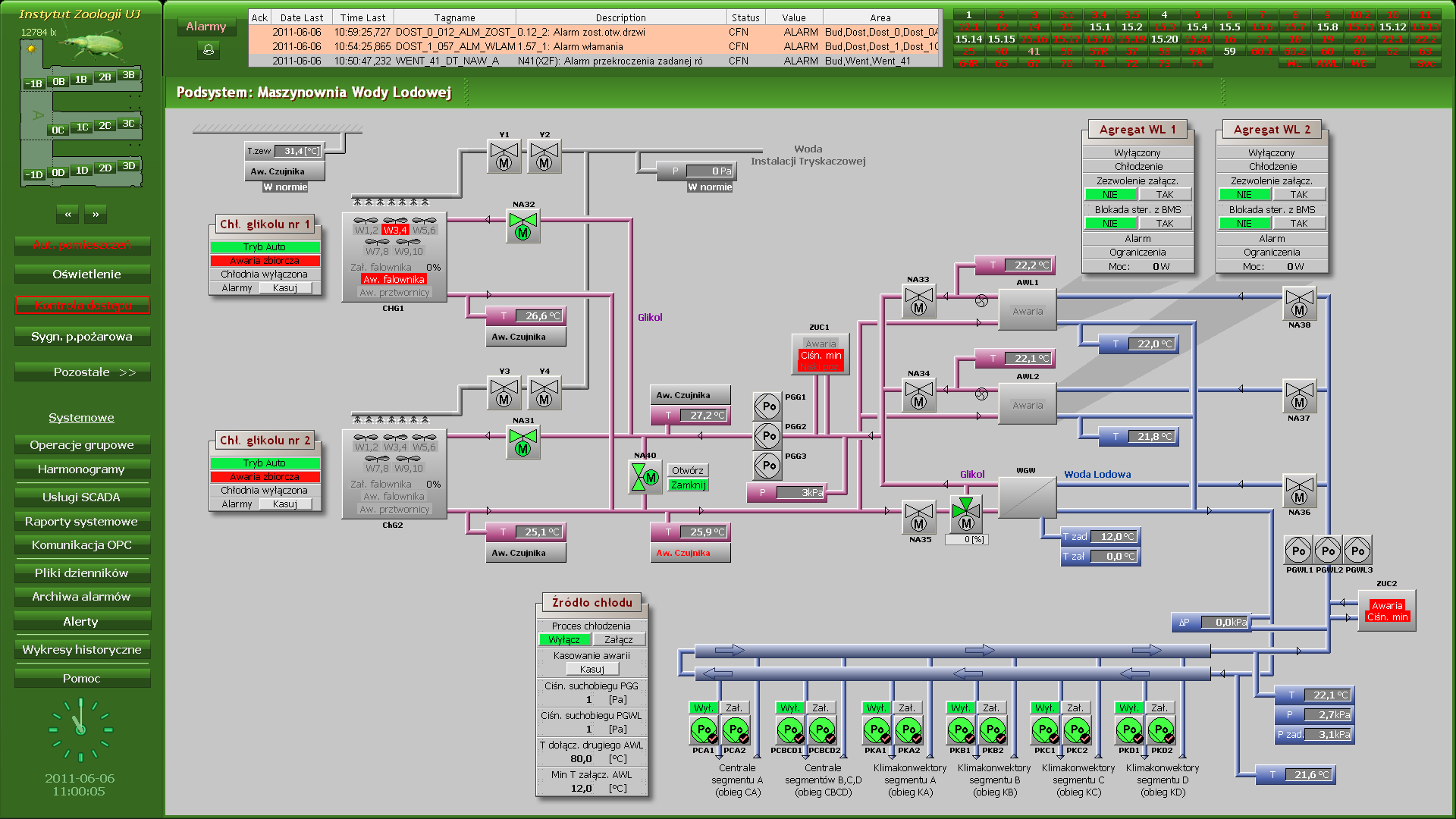
Task: Open Operacje grupowe menu item
Action: click(x=83, y=445)
